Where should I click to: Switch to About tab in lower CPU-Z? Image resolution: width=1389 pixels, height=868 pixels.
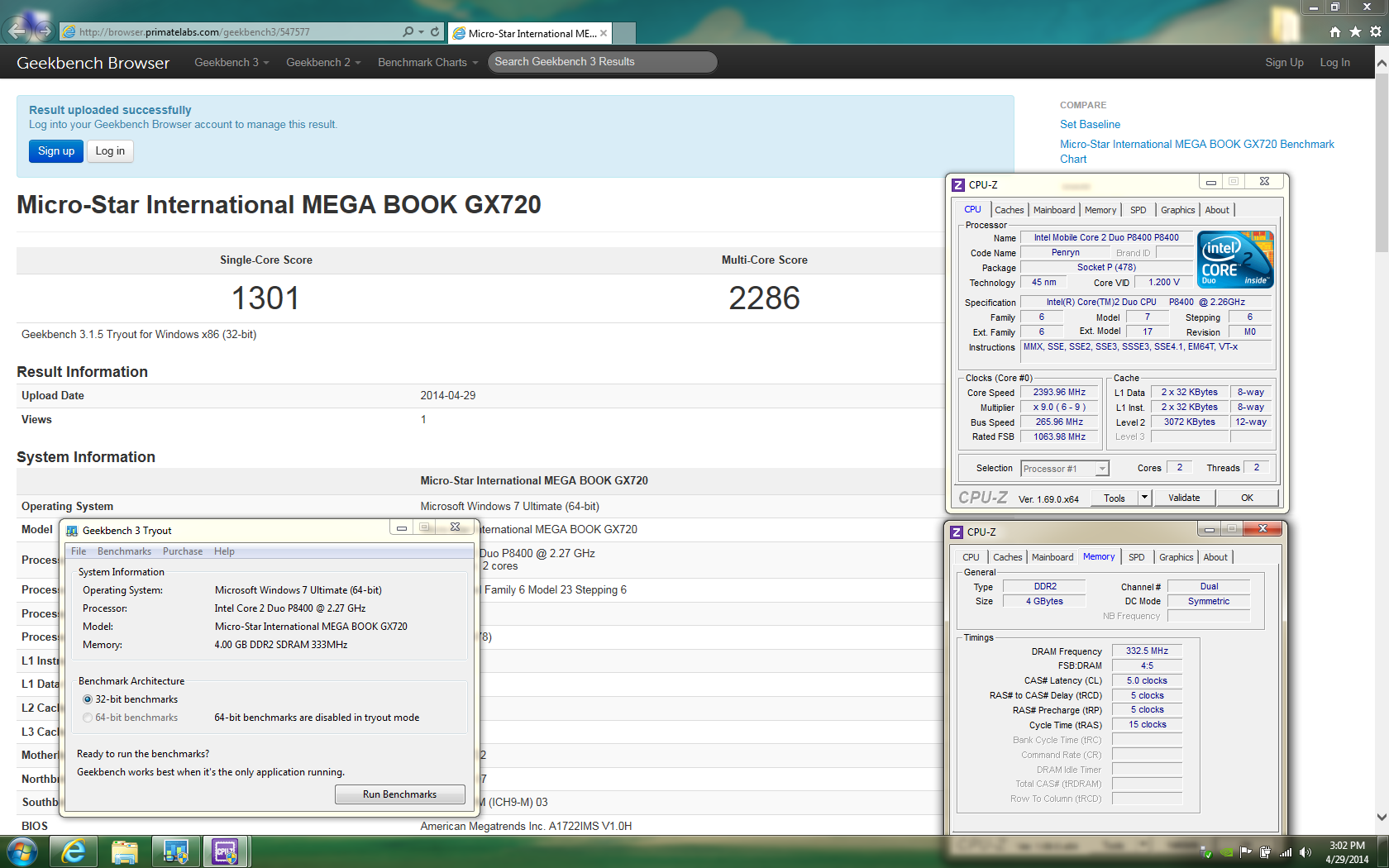click(1215, 557)
